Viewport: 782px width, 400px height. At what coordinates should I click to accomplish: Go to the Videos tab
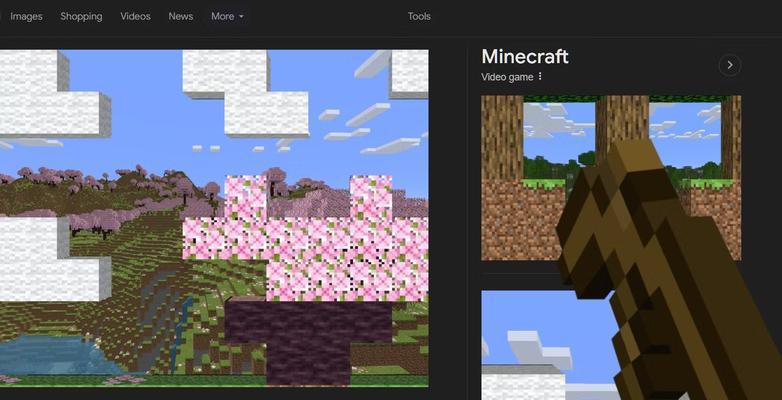[135, 16]
